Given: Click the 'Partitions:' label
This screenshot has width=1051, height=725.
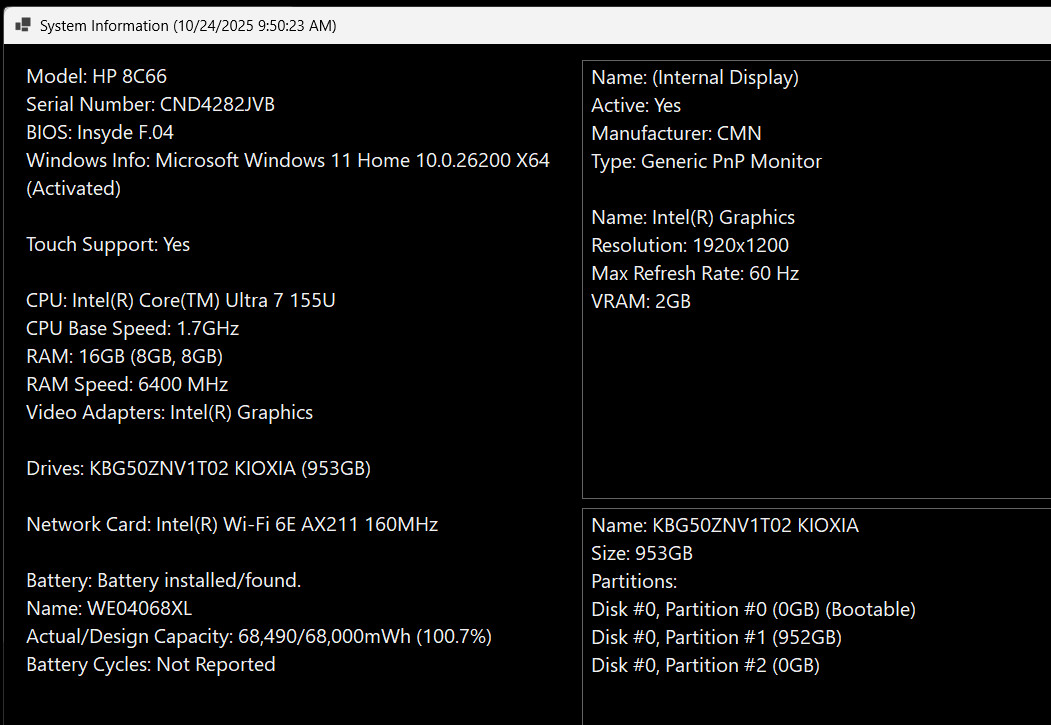Looking at the screenshot, I should pos(634,582).
